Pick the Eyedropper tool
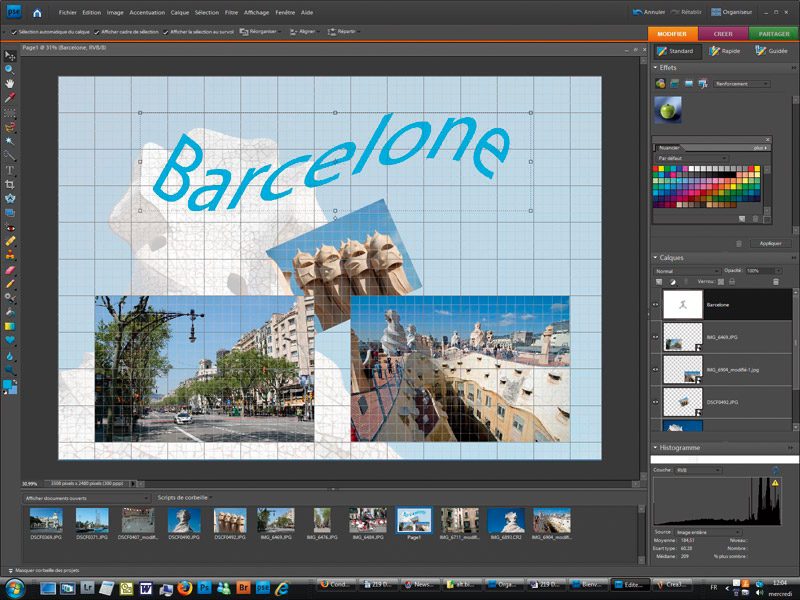Screen dimensions: 800x600 9,98
